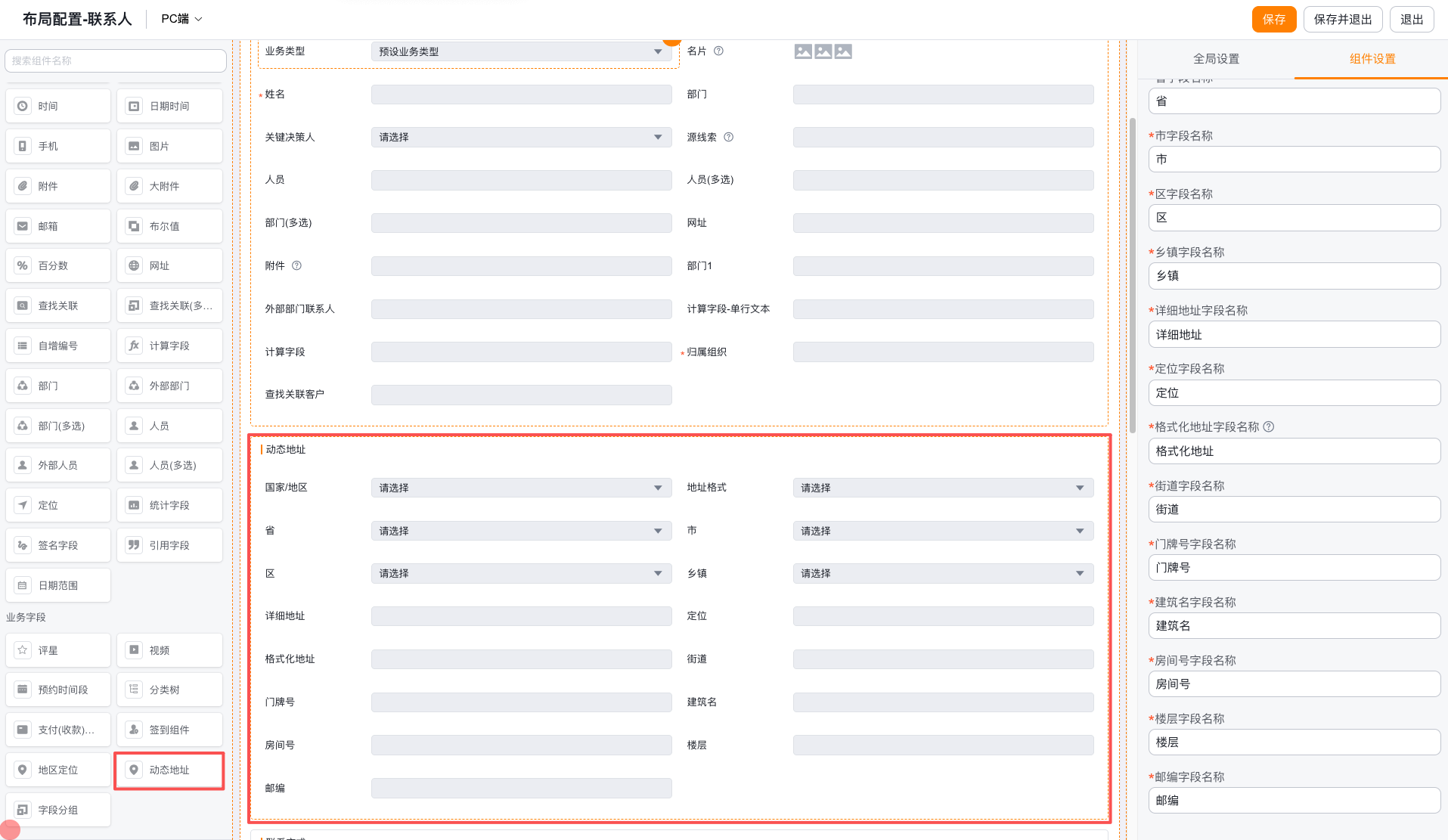Add the 字段分组 component

58,810
